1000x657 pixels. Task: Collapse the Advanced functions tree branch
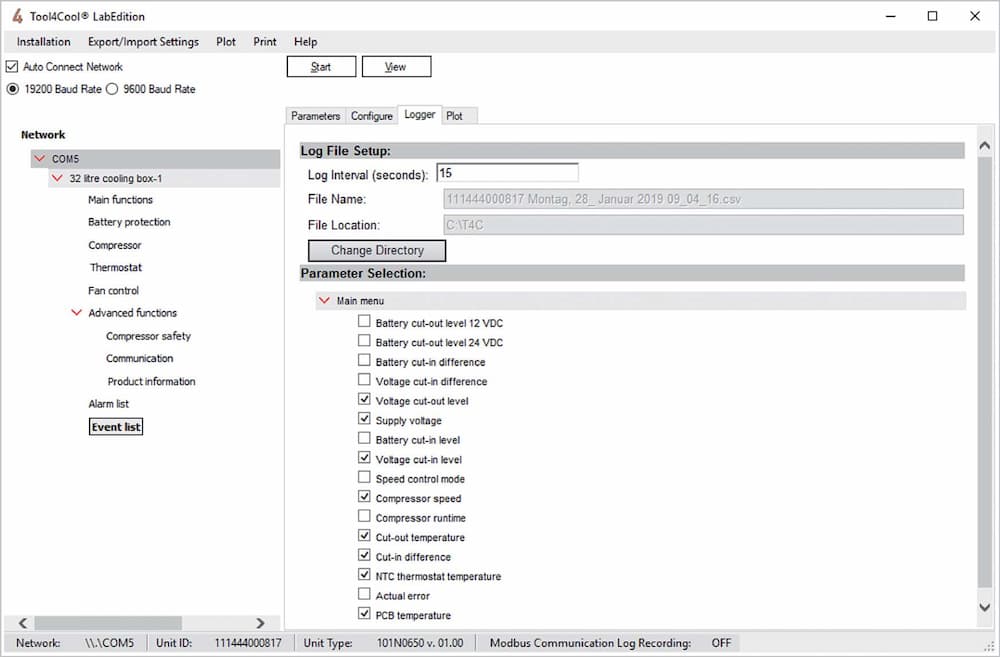pyautogui.click(x=77, y=313)
